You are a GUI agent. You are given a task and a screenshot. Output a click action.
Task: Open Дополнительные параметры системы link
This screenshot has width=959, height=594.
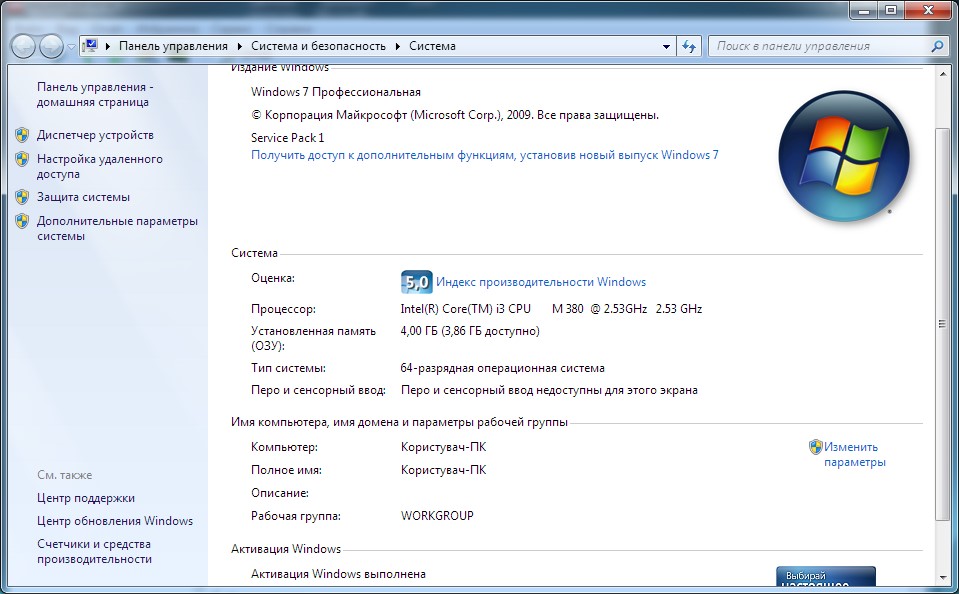coord(117,229)
